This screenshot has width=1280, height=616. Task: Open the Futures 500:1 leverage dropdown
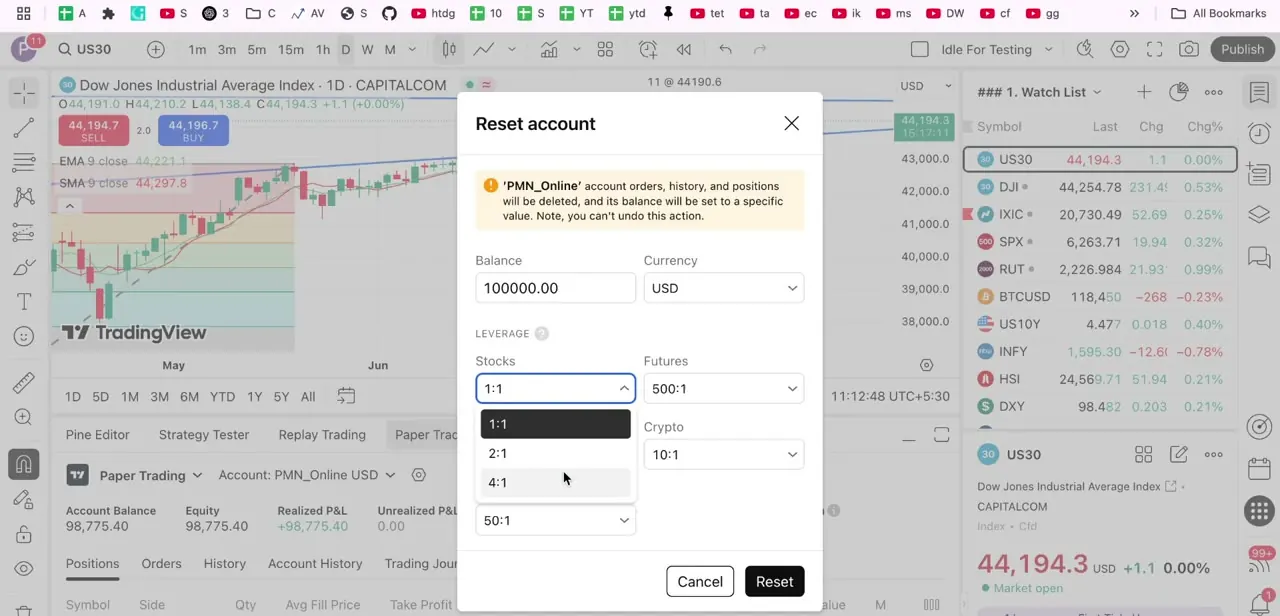pos(723,388)
